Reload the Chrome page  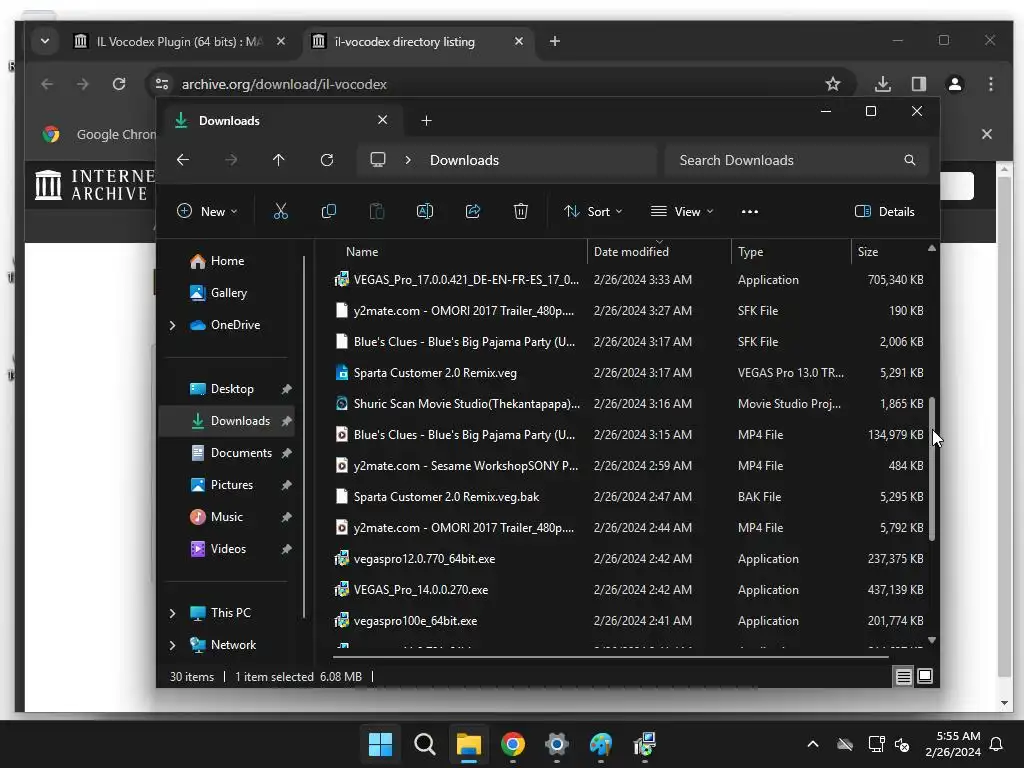point(119,84)
